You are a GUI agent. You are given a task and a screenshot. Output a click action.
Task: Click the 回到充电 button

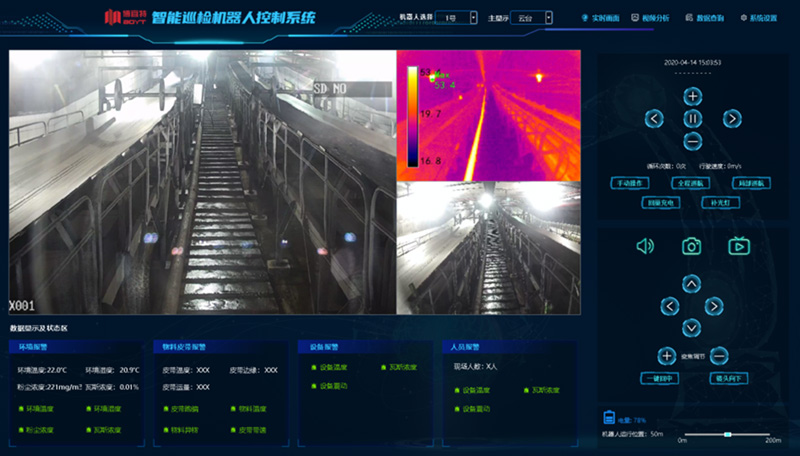point(662,202)
